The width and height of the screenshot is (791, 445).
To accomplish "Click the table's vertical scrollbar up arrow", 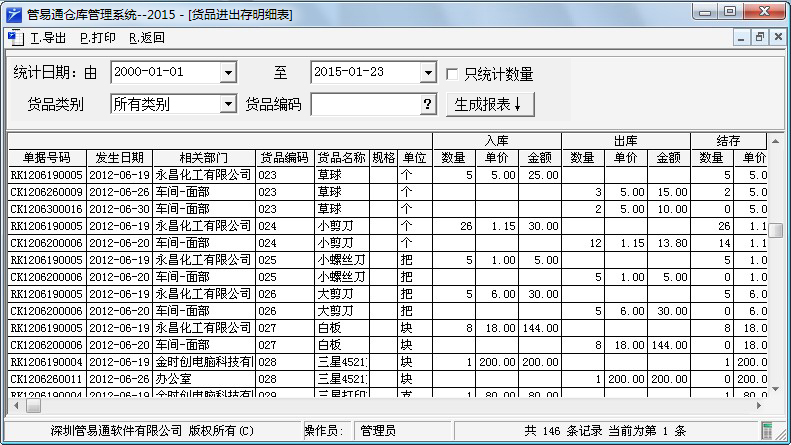I will (775, 141).
